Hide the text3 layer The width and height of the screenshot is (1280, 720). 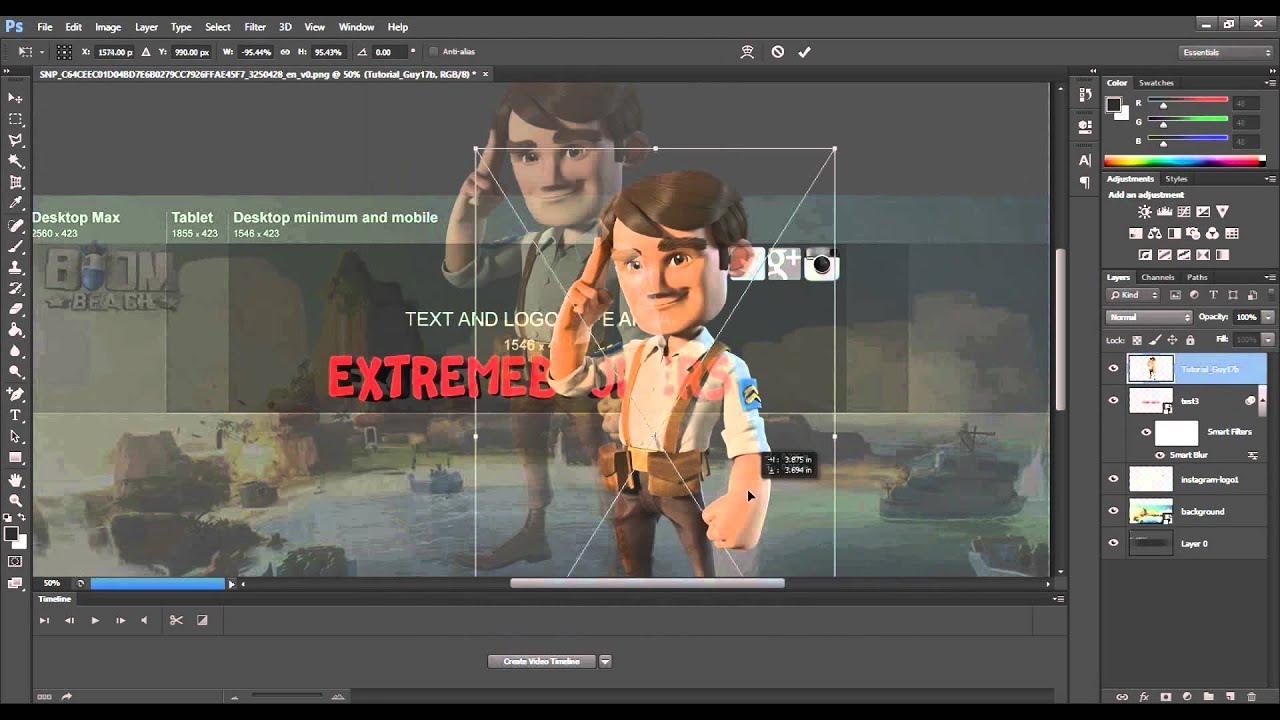pos(1113,400)
